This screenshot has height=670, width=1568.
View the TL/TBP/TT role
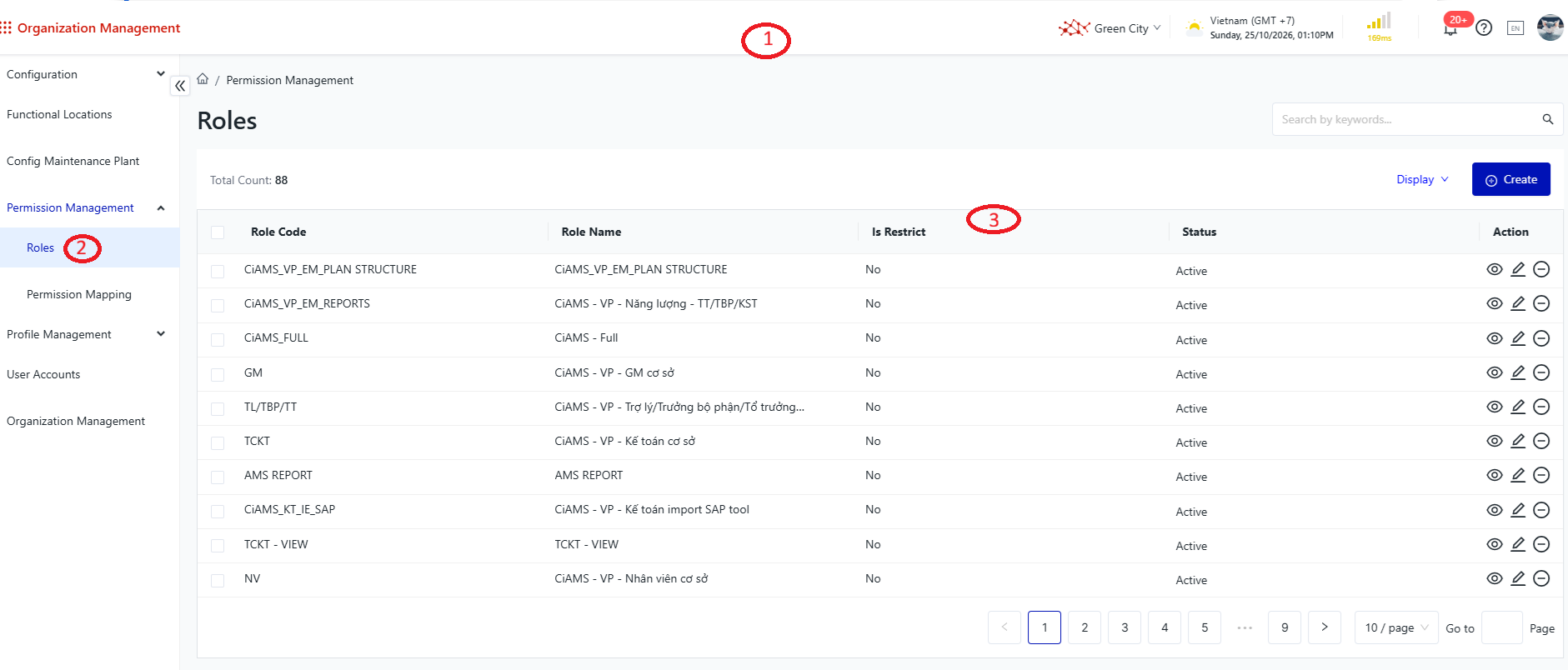click(1495, 407)
